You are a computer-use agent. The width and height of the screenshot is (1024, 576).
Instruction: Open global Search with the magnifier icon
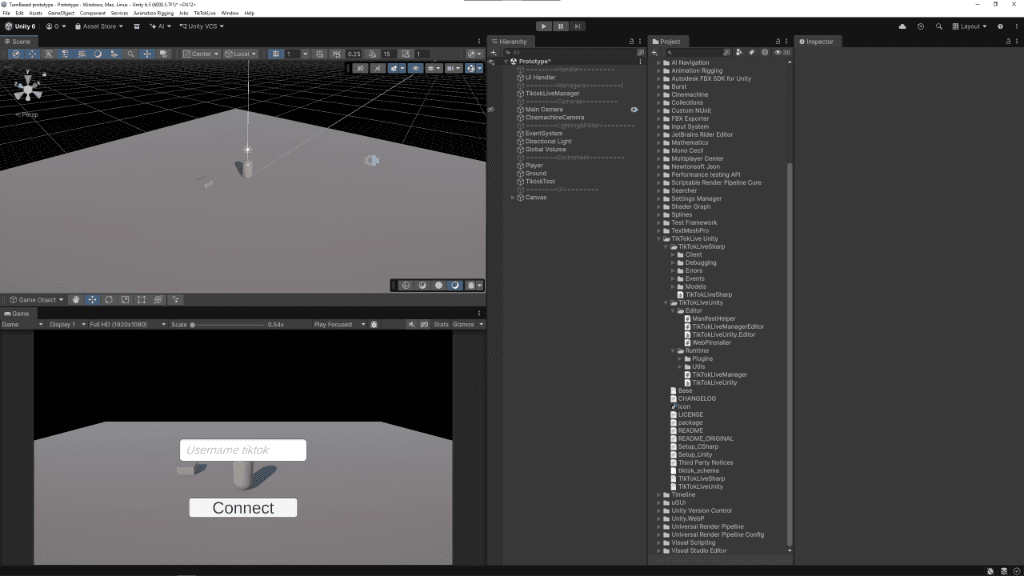tap(939, 26)
